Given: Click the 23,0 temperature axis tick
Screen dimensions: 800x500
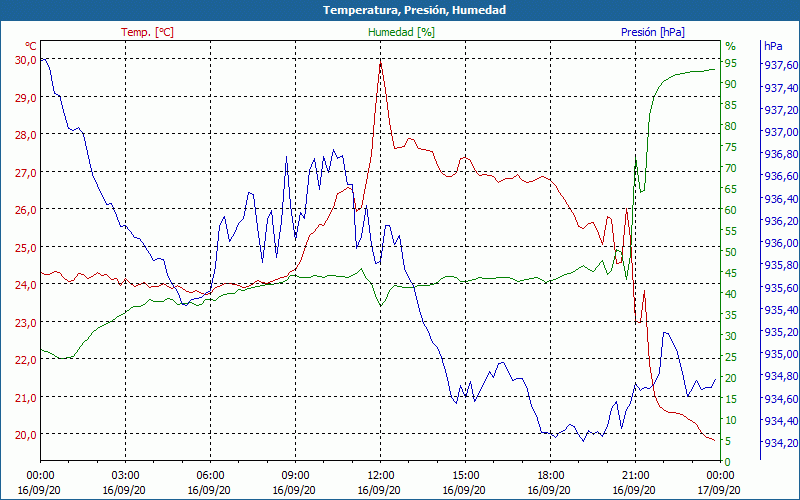Looking at the screenshot, I should click(26, 322).
